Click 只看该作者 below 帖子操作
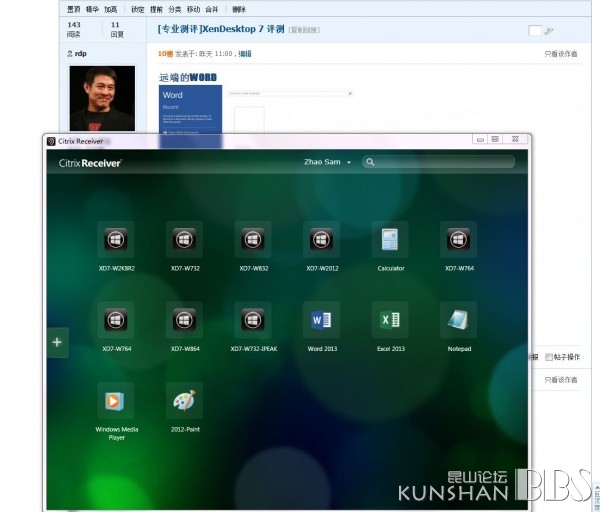The image size is (600, 512). 561,380
